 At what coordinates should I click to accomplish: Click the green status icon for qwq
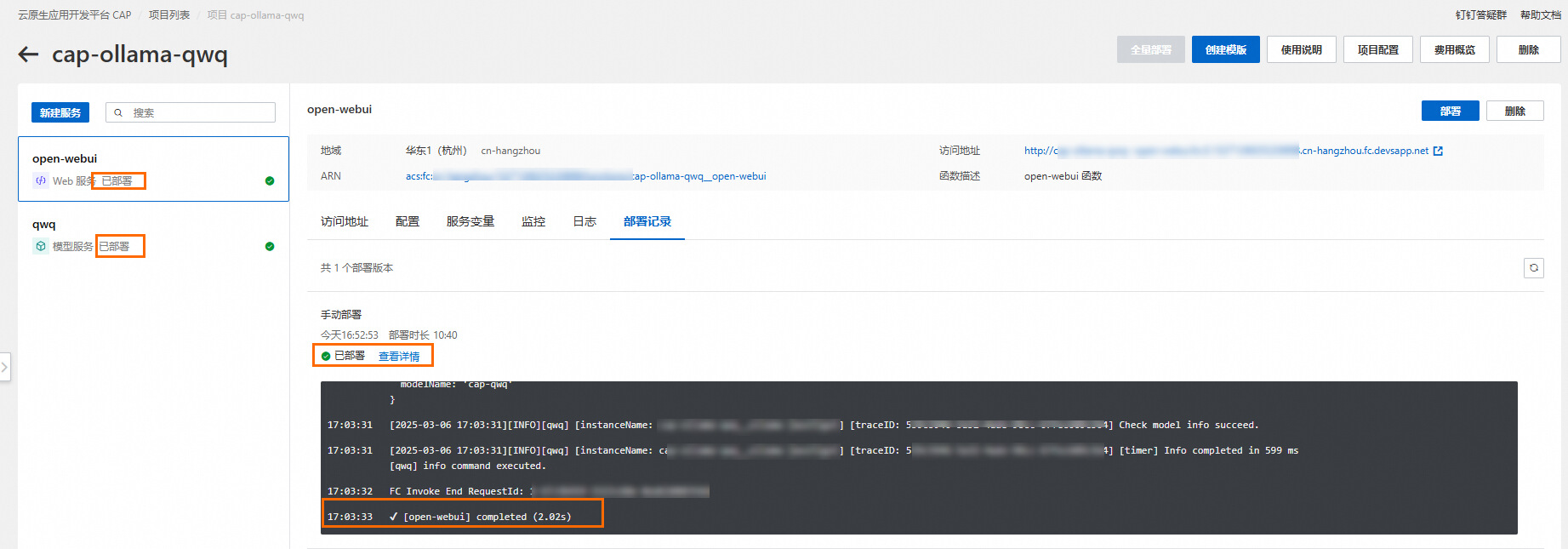270,247
